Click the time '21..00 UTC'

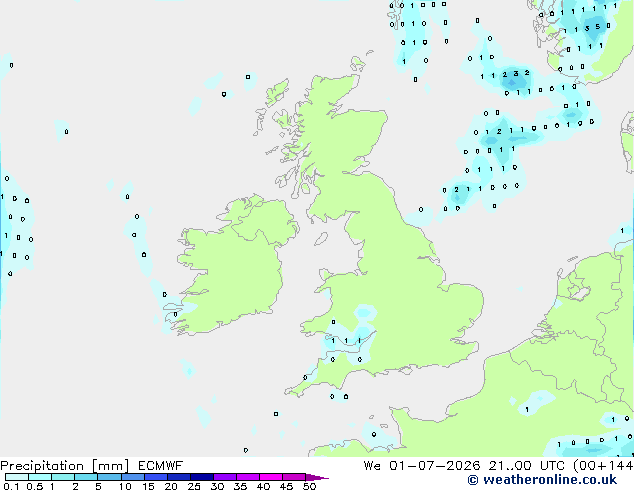[x=526, y=466]
